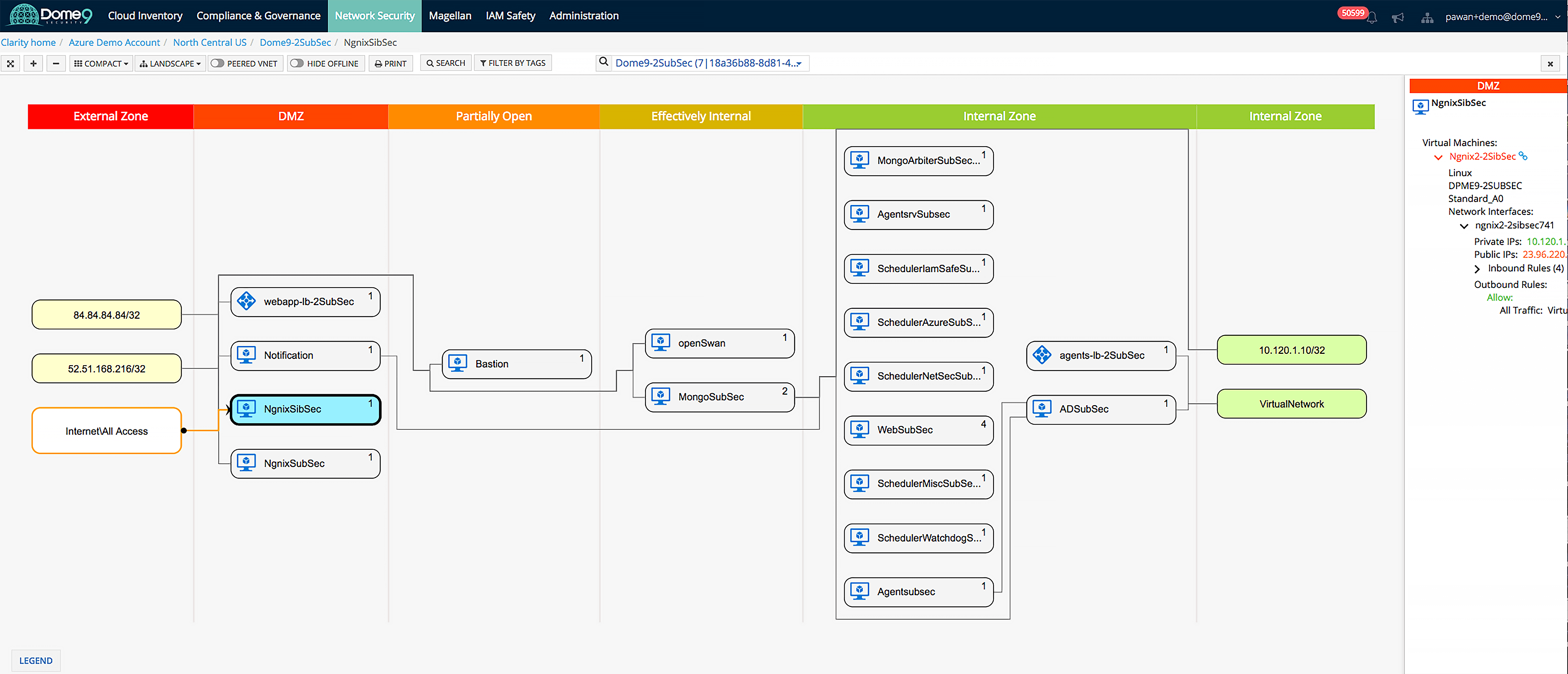Screen dimensions: 1568x674
Task: Click the SchedulerWatchdogS VM icon
Action: tap(859, 537)
